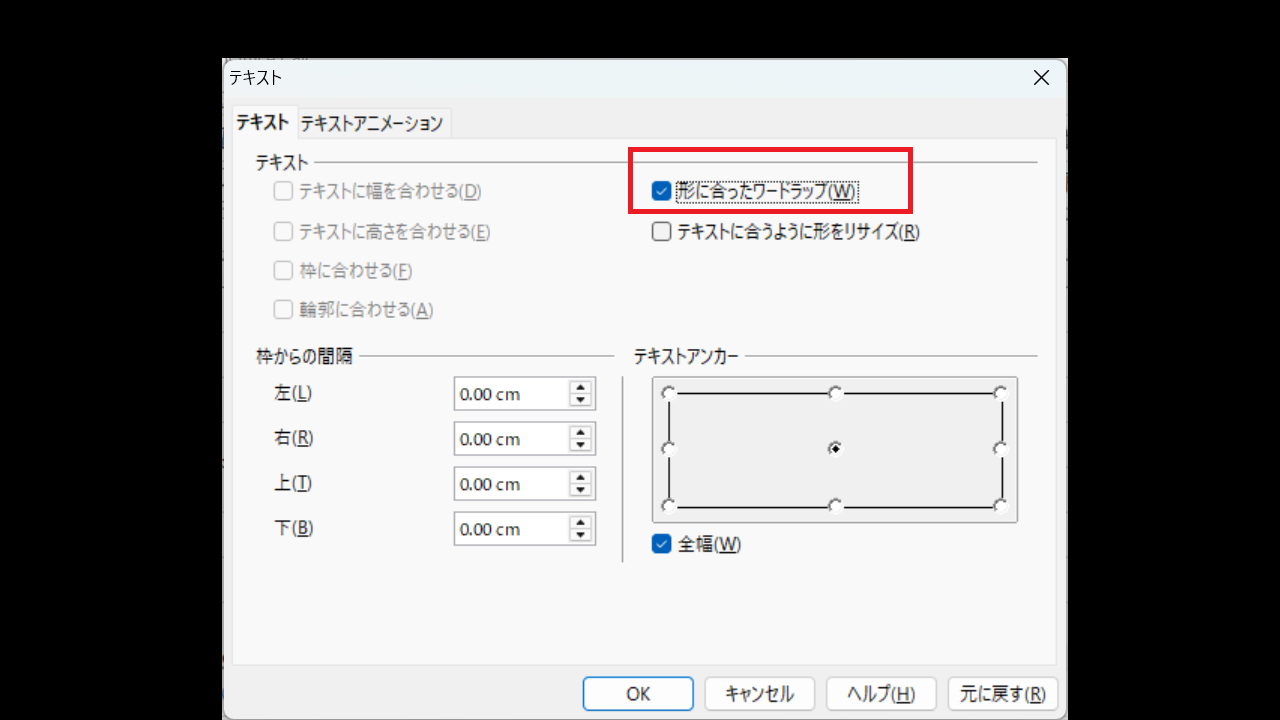
Task: Increase 右 spacing with up arrow
Action: point(580,433)
